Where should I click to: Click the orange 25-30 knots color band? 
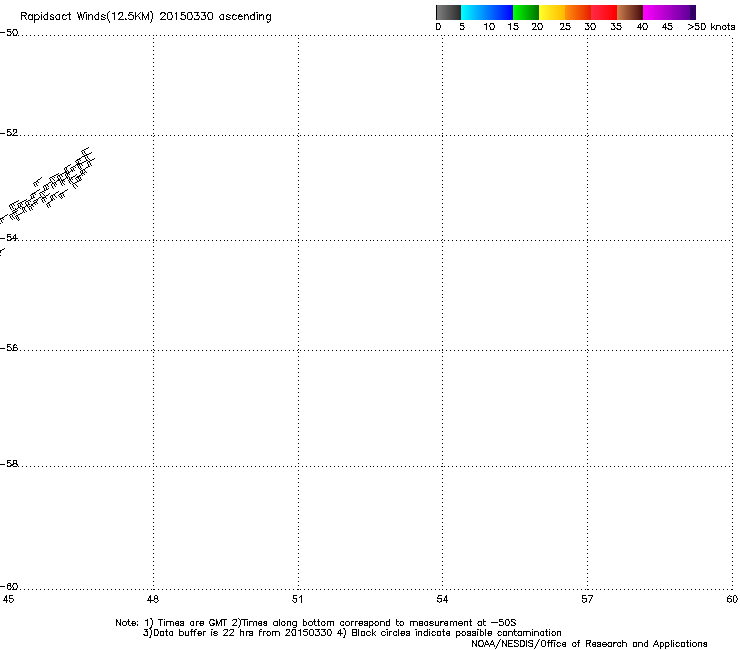coord(578,12)
